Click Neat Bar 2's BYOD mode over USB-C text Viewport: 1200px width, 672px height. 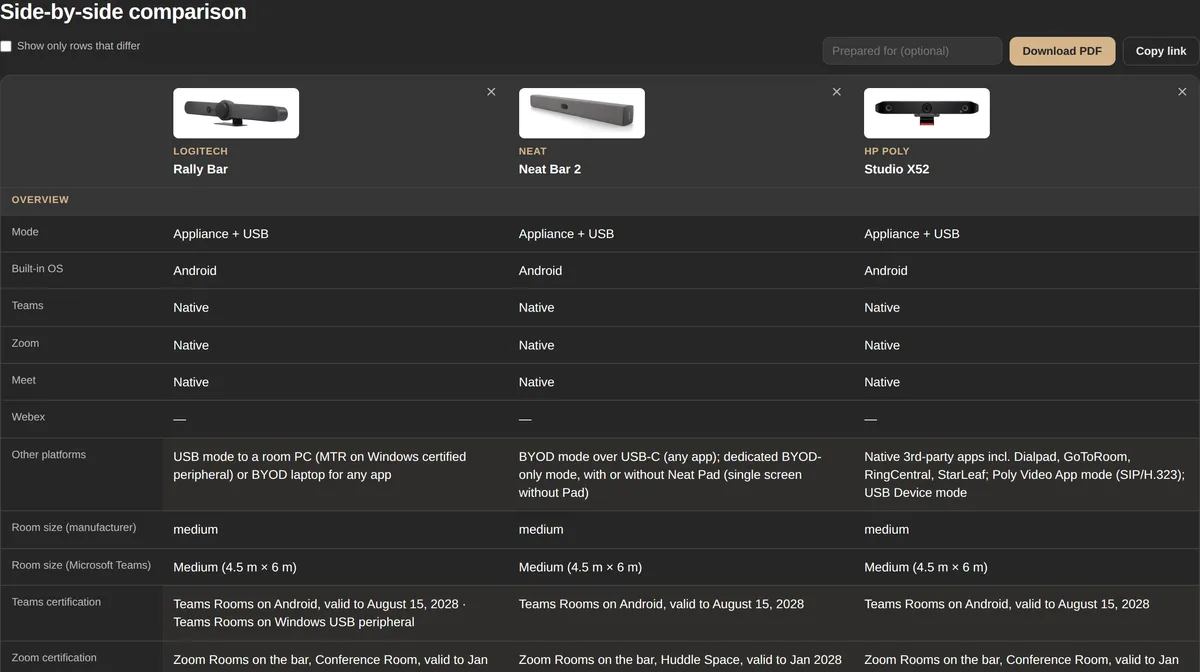click(x=670, y=475)
